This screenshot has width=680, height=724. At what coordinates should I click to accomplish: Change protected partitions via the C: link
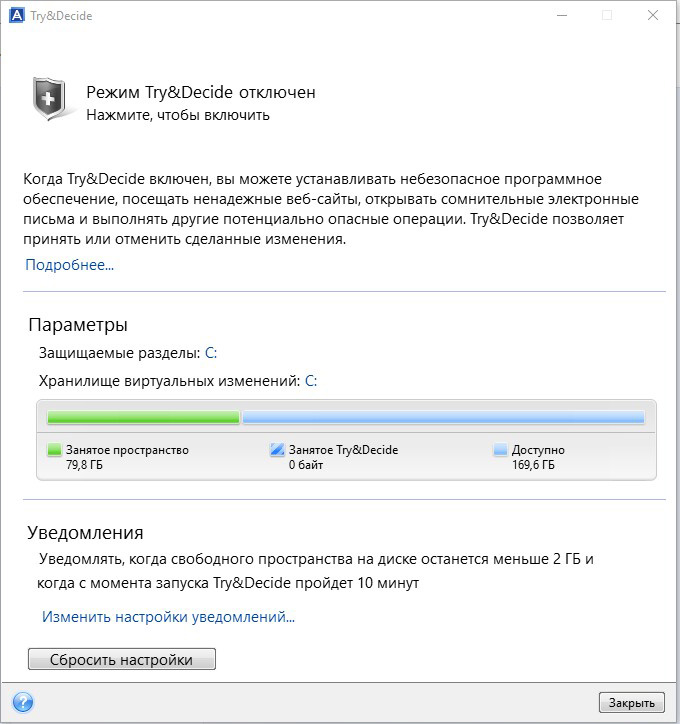point(211,353)
